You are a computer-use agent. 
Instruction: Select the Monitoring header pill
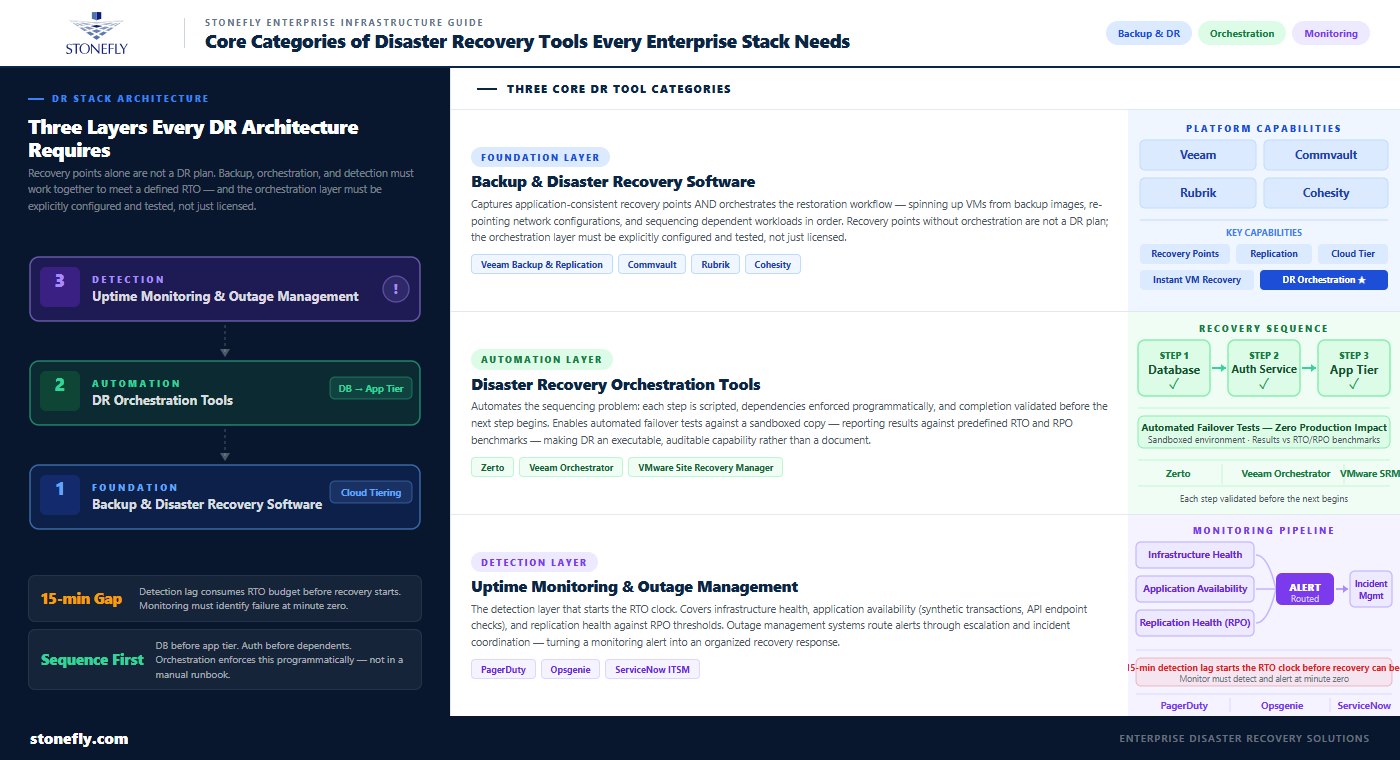click(1331, 33)
